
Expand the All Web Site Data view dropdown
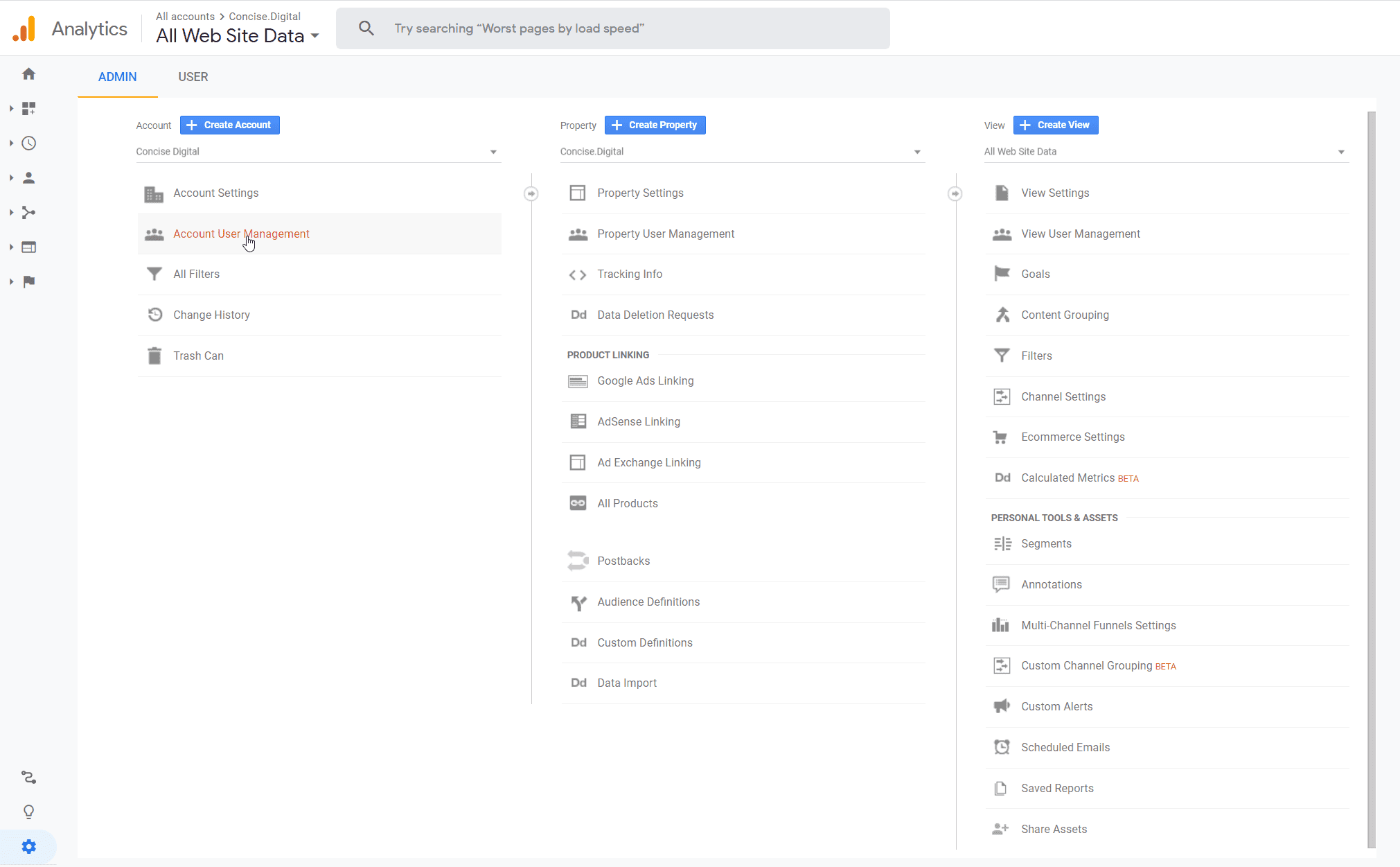click(x=1165, y=152)
